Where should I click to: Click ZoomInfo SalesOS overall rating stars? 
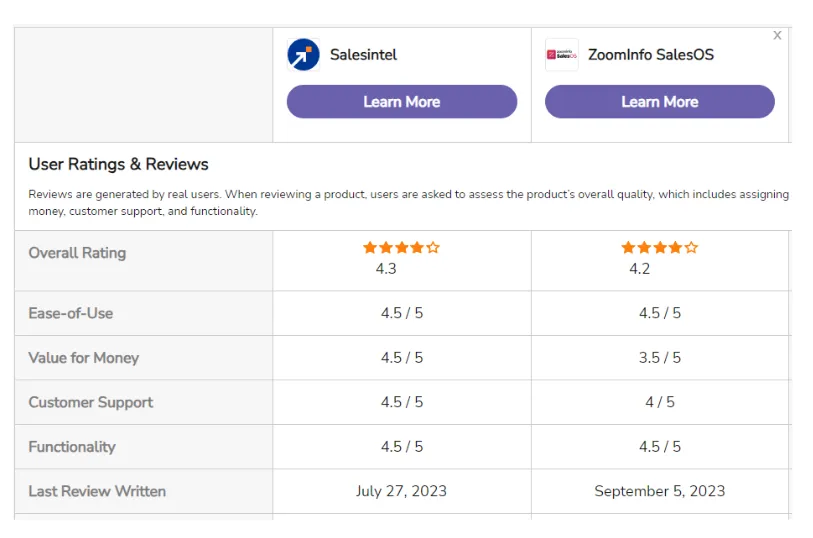(x=660, y=248)
